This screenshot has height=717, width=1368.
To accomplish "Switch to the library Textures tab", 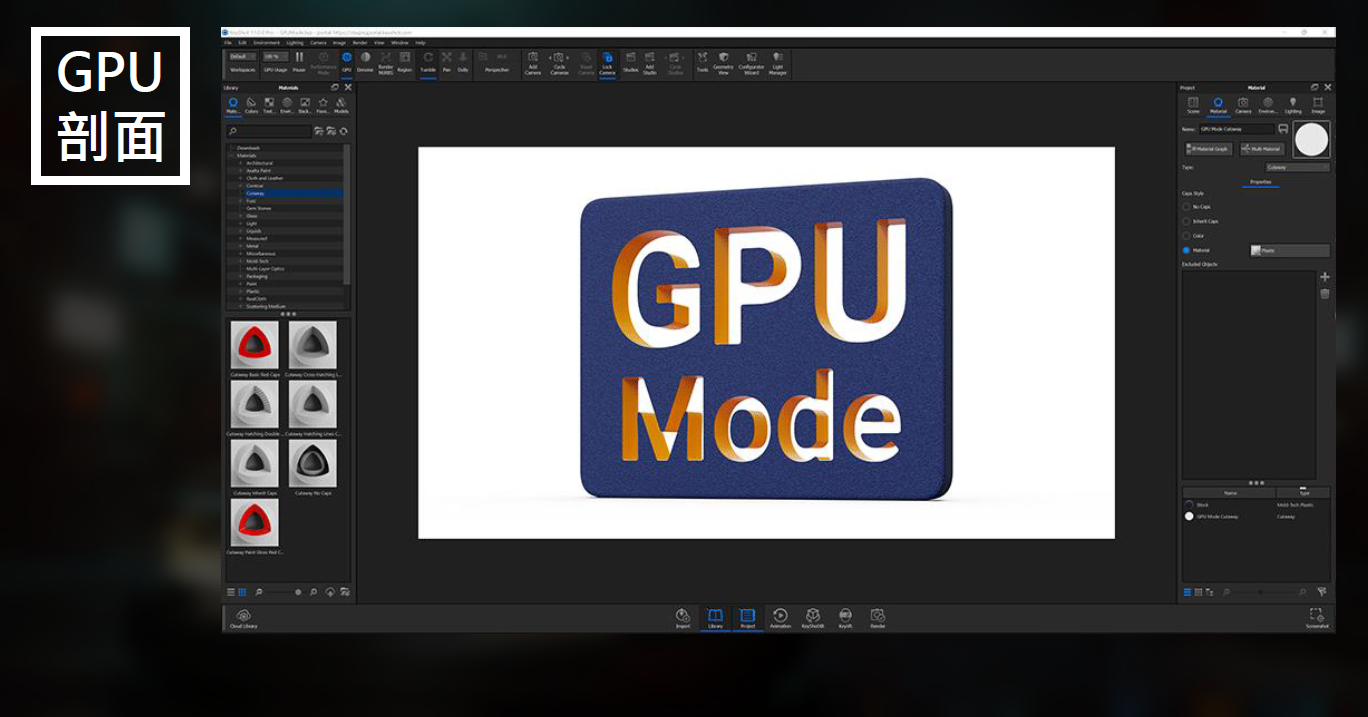I will click(x=269, y=105).
